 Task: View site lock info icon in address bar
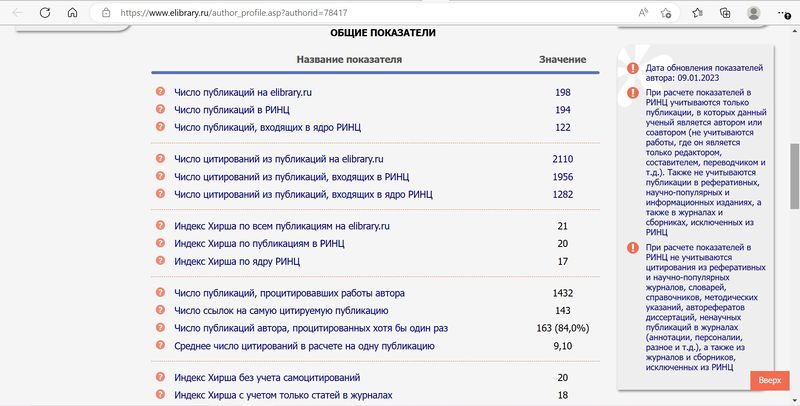(x=106, y=13)
